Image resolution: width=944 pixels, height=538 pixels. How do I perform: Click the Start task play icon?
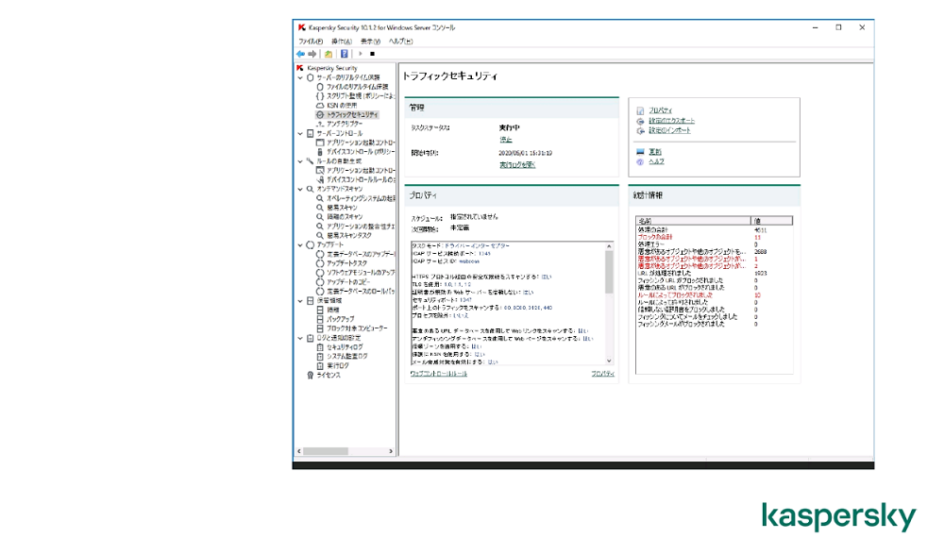(x=361, y=54)
